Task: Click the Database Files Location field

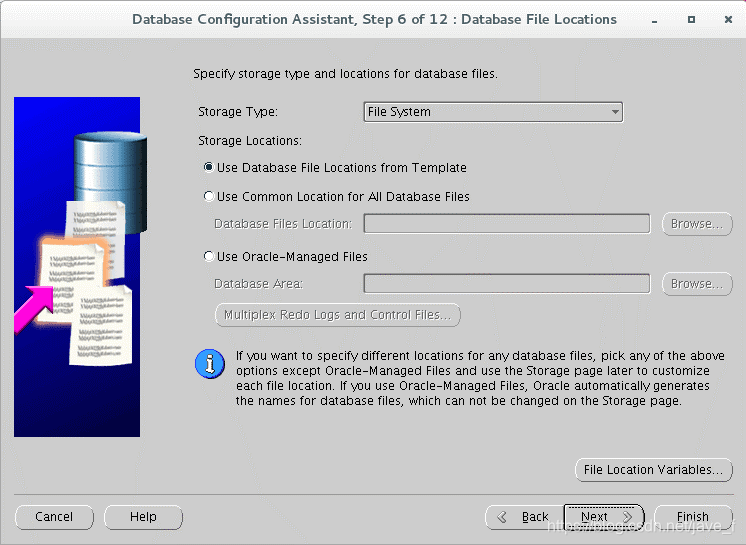Action: (x=507, y=224)
